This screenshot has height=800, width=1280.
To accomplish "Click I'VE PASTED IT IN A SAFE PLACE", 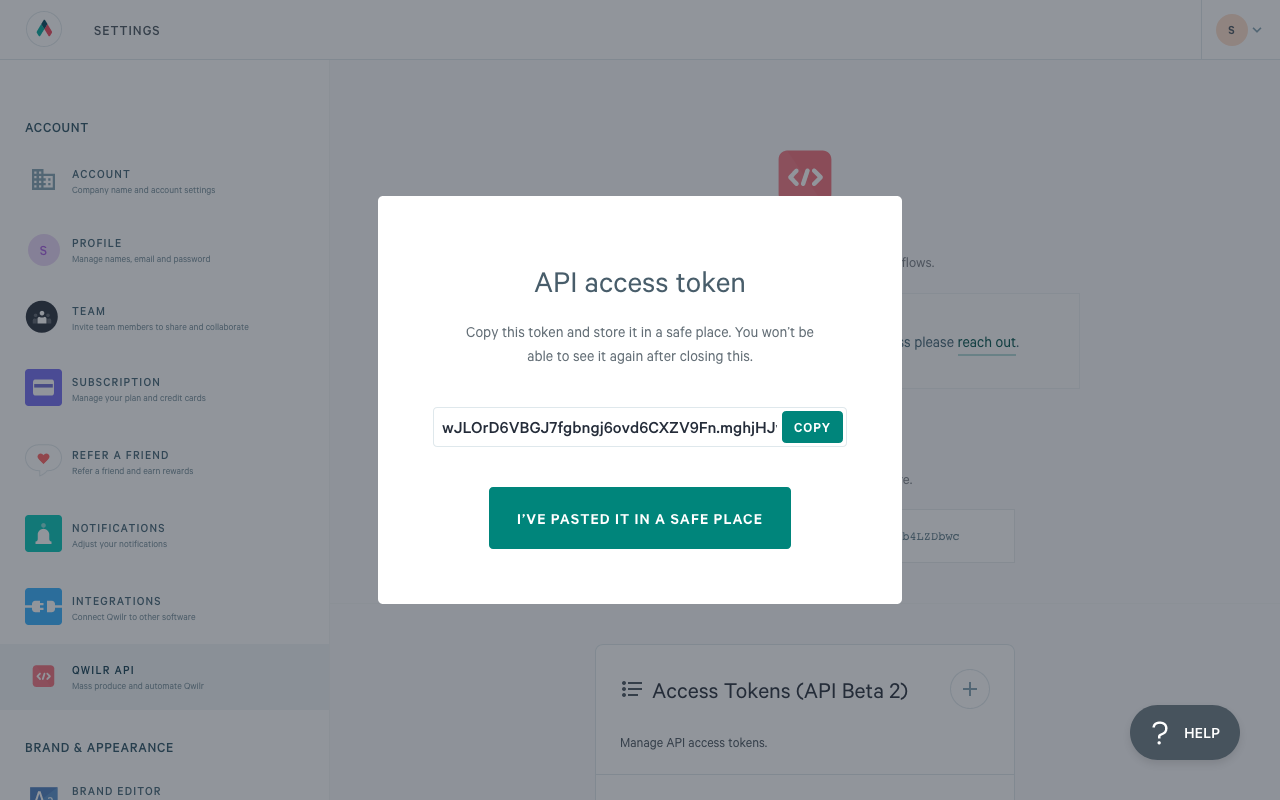I will coord(639,518).
